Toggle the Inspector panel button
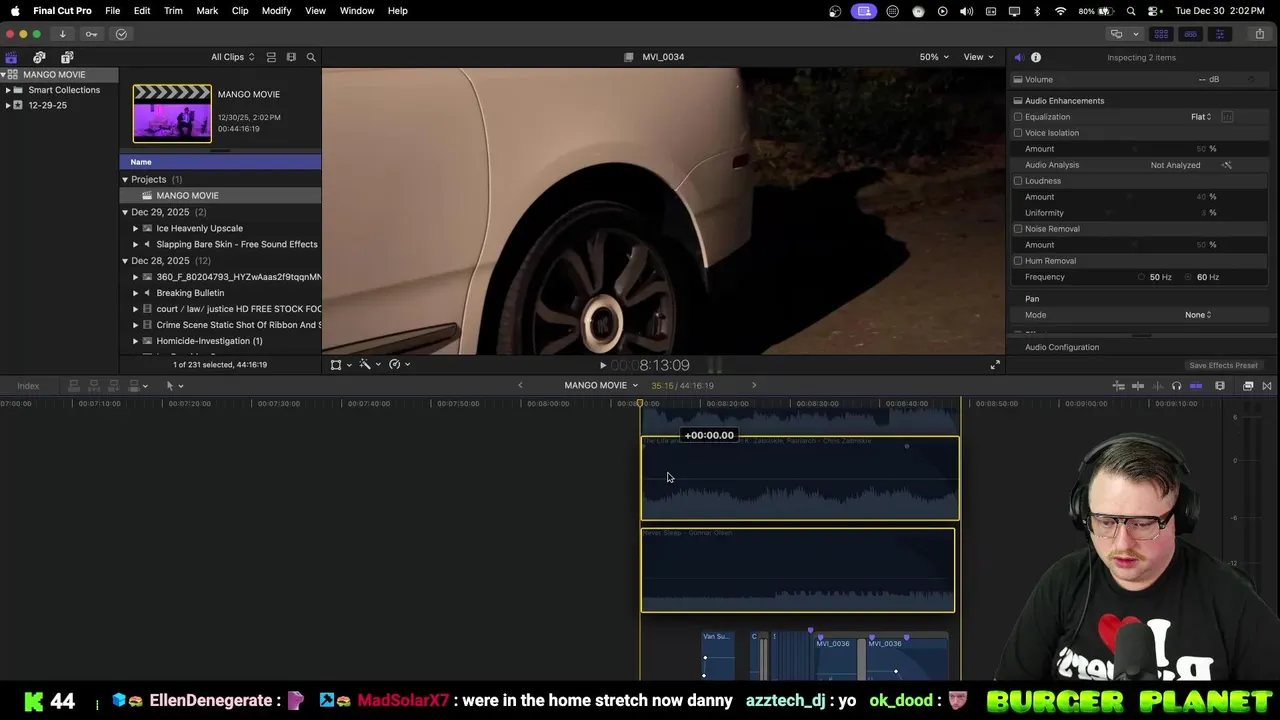 [x=1219, y=34]
